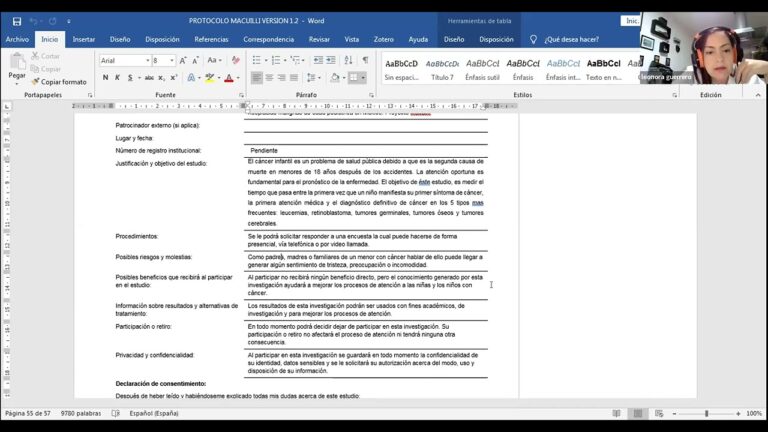
Task: Align text right
Action: 282,77
